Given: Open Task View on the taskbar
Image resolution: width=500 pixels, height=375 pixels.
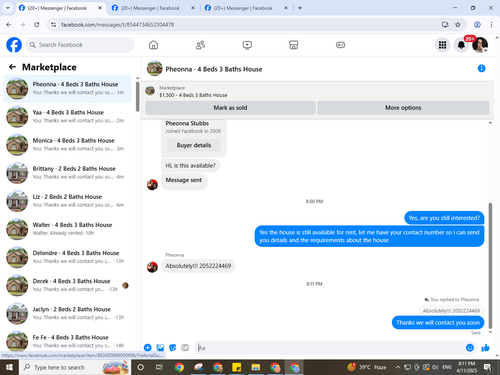Looking at the screenshot, I should tap(159, 367).
